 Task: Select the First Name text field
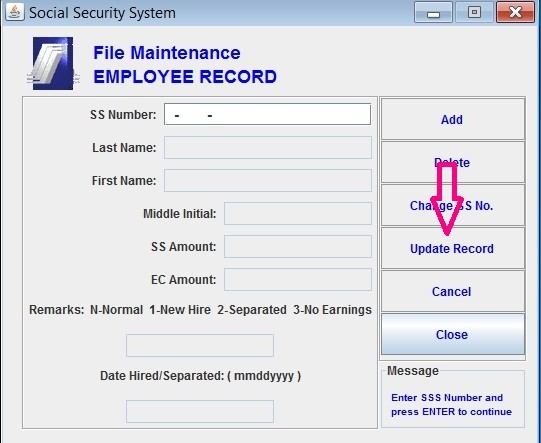point(268,180)
